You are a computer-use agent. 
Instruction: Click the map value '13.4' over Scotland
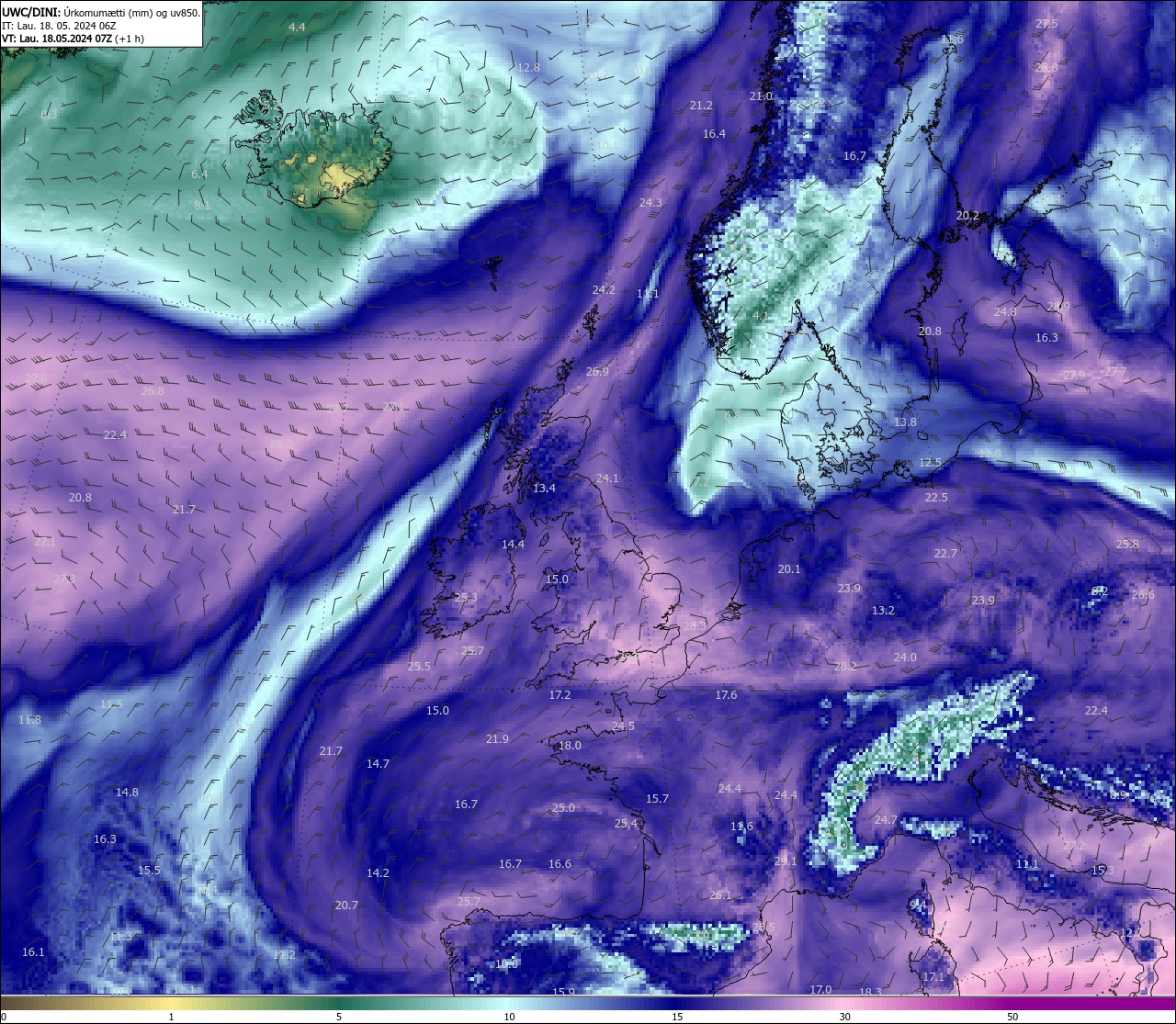coord(544,489)
